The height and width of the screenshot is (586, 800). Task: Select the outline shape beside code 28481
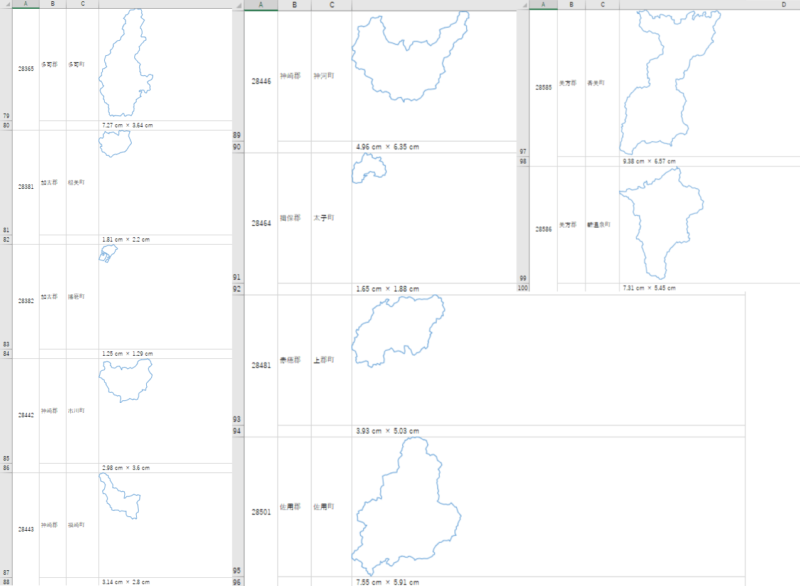pos(398,331)
